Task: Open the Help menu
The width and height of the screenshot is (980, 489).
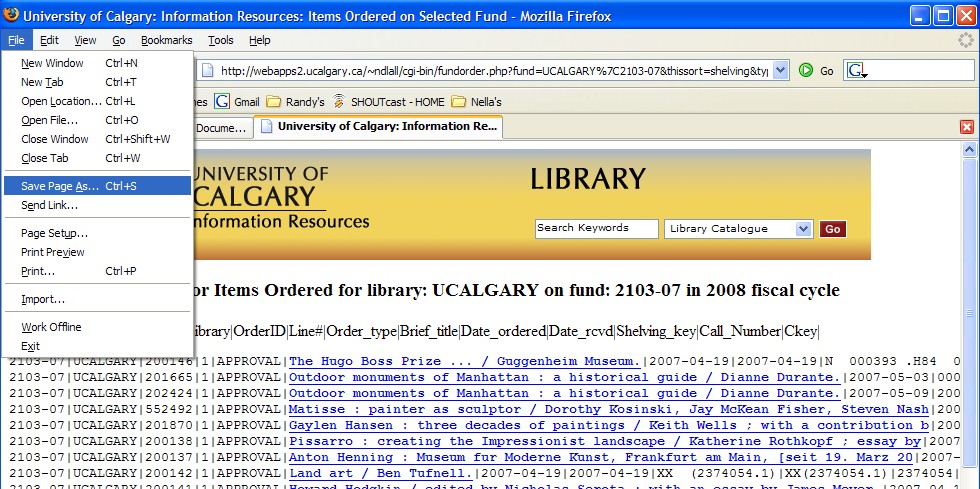Action: [x=259, y=40]
